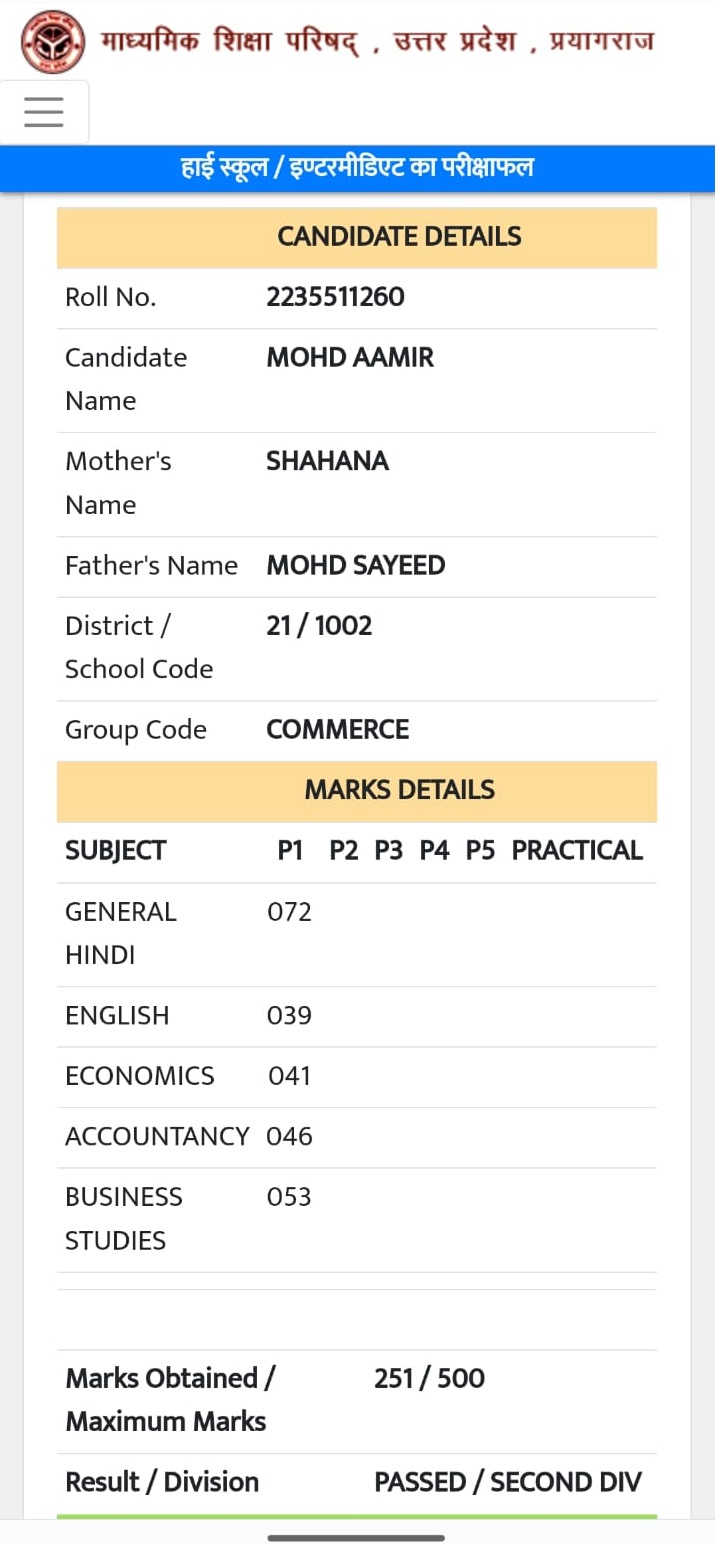Click total marks 251 / 500

(429, 1379)
